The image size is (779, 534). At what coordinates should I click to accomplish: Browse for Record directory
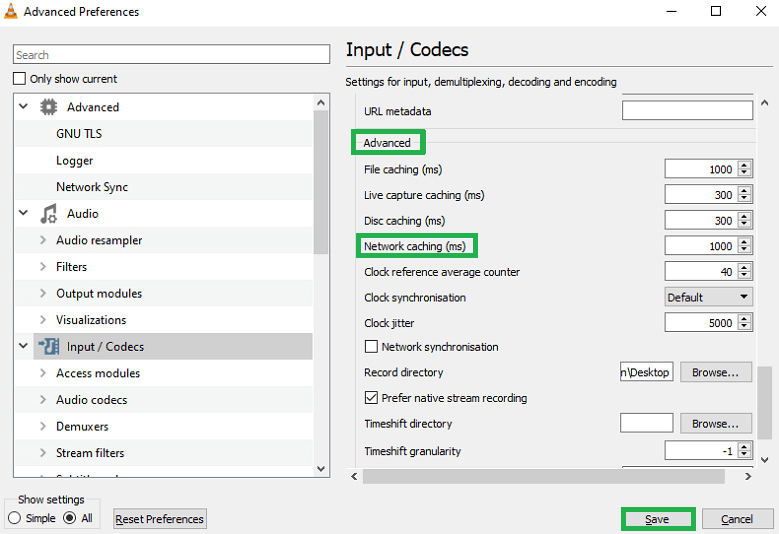[715, 372]
